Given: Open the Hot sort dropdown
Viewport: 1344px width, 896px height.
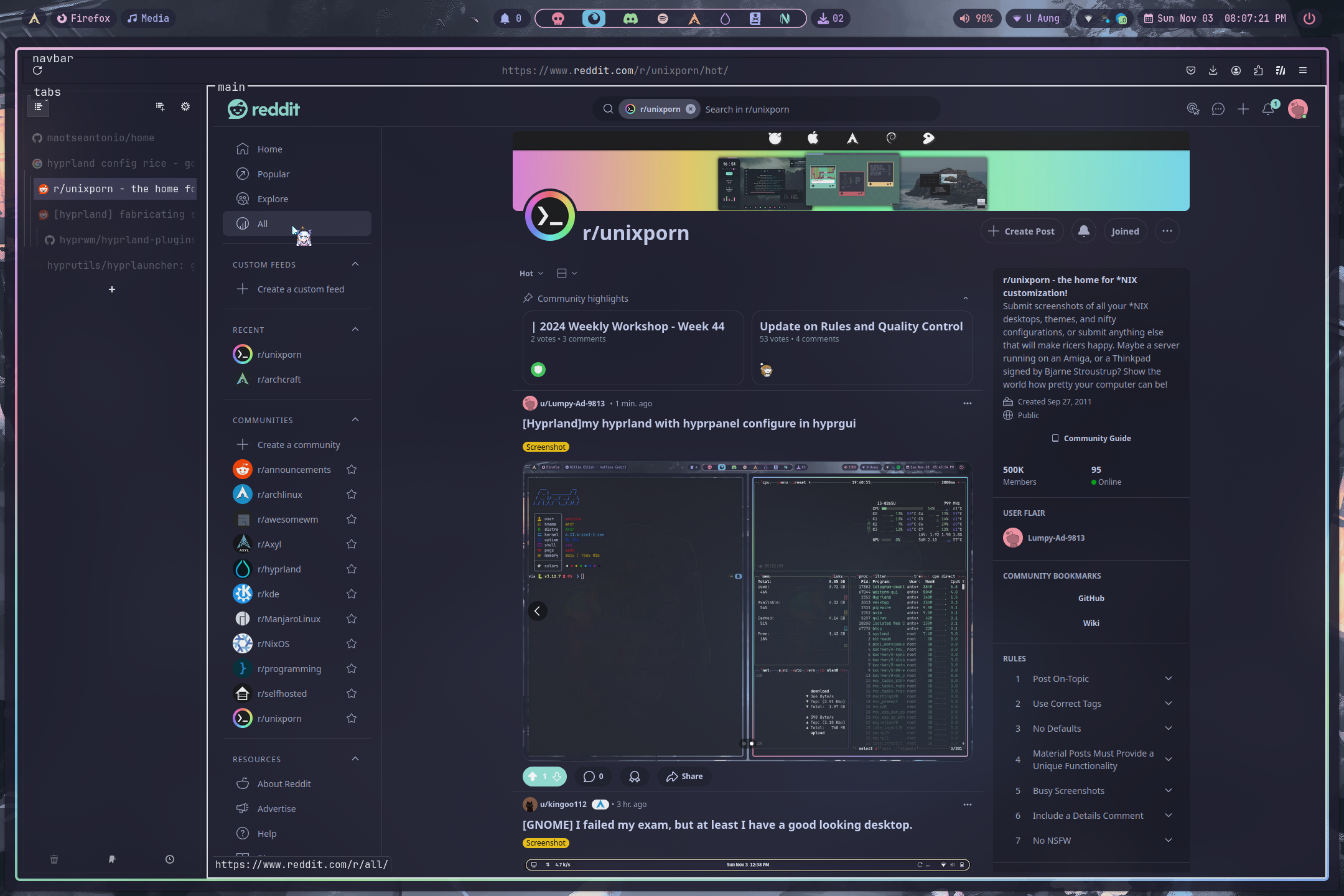Looking at the screenshot, I should (x=530, y=273).
